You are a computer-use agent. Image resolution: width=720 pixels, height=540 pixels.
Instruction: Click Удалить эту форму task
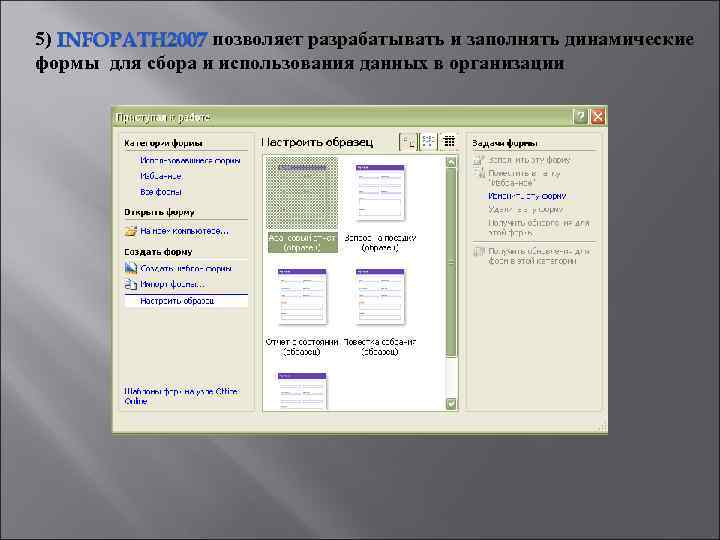tap(525, 209)
